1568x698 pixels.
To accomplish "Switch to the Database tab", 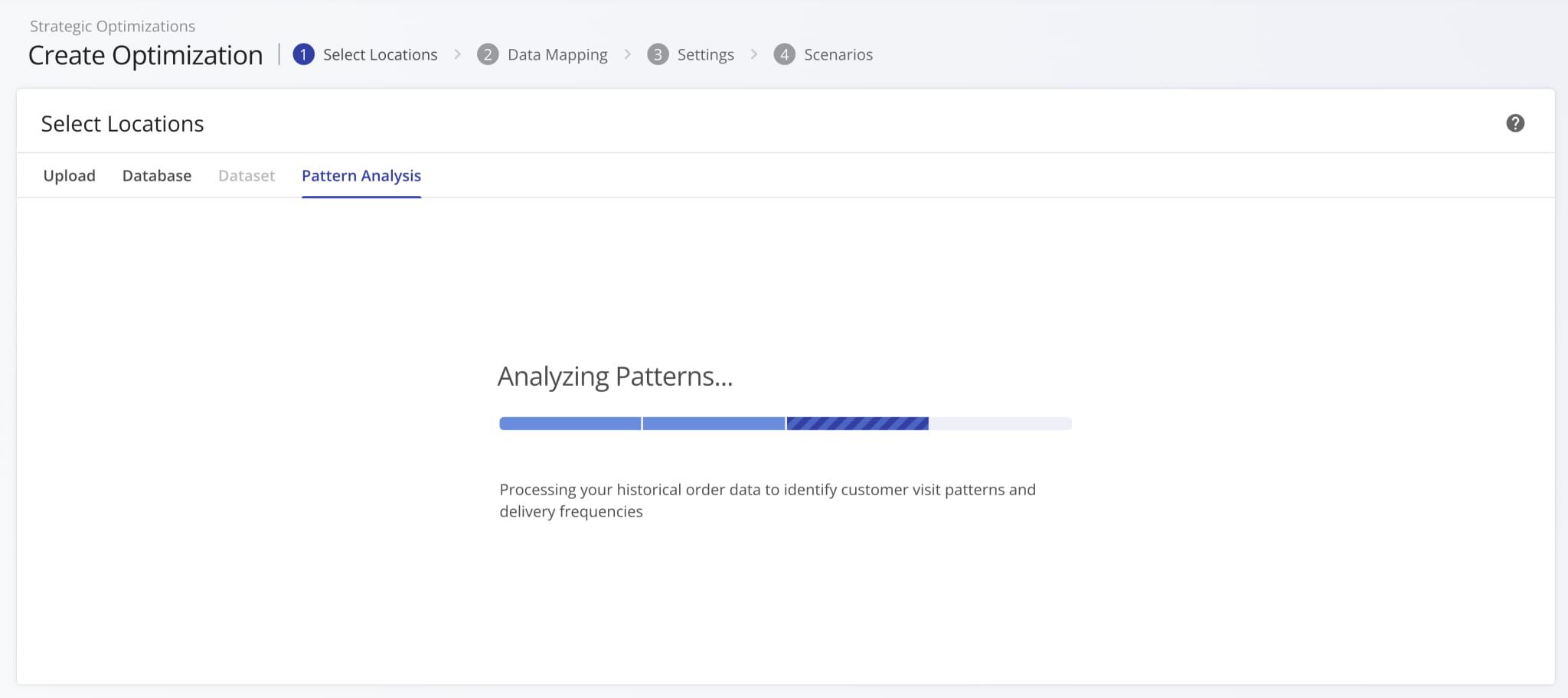I will pyautogui.click(x=156, y=175).
